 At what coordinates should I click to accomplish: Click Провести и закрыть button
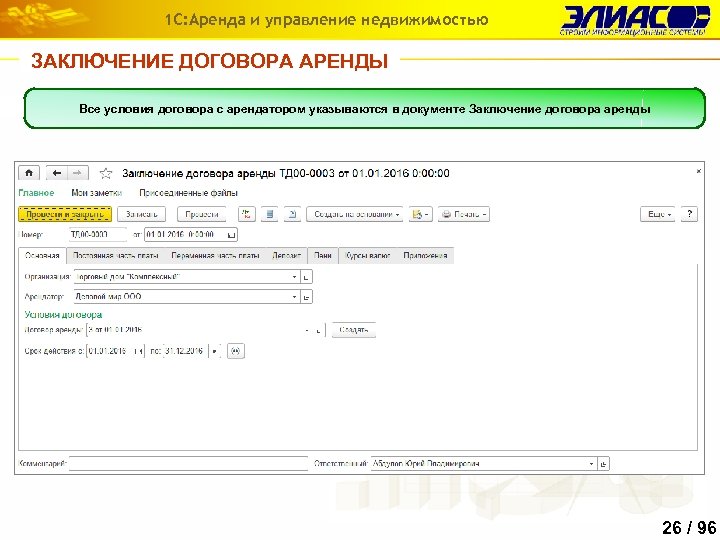65,214
